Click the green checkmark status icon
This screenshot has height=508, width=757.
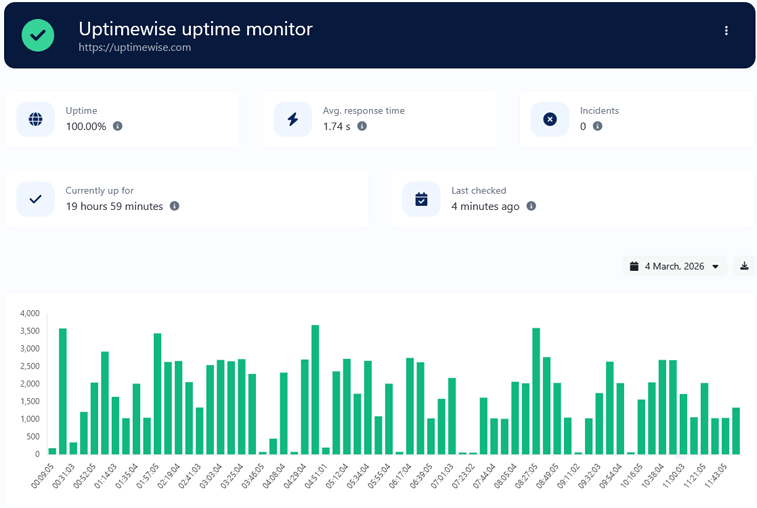click(x=38, y=35)
